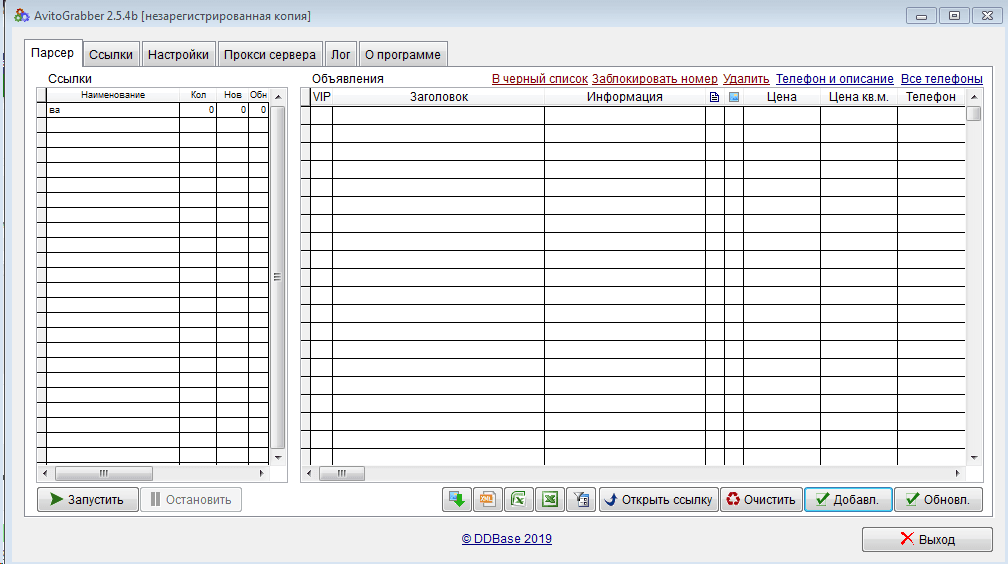Click links table horizontal scrollbar thumb
This screenshot has width=1008, height=564.
point(104,473)
